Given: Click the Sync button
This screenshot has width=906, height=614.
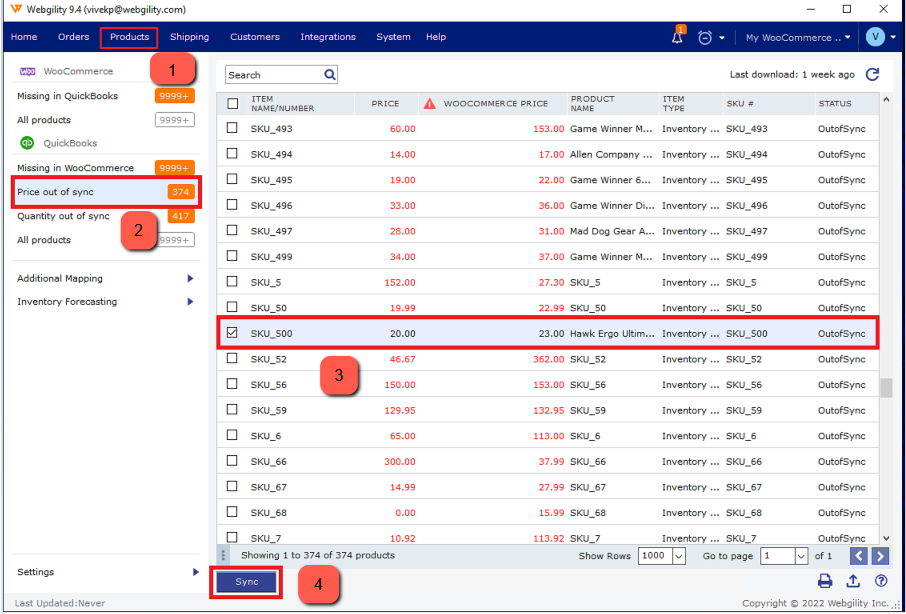Looking at the screenshot, I should click(x=246, y=582).
